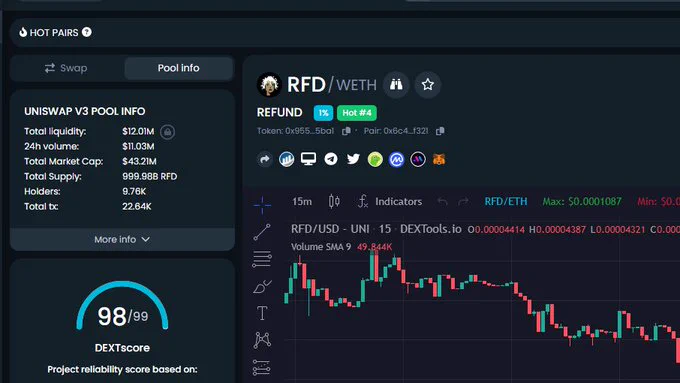
Task: Open the Twitter link icon
Action: click(x=353, y=159)
